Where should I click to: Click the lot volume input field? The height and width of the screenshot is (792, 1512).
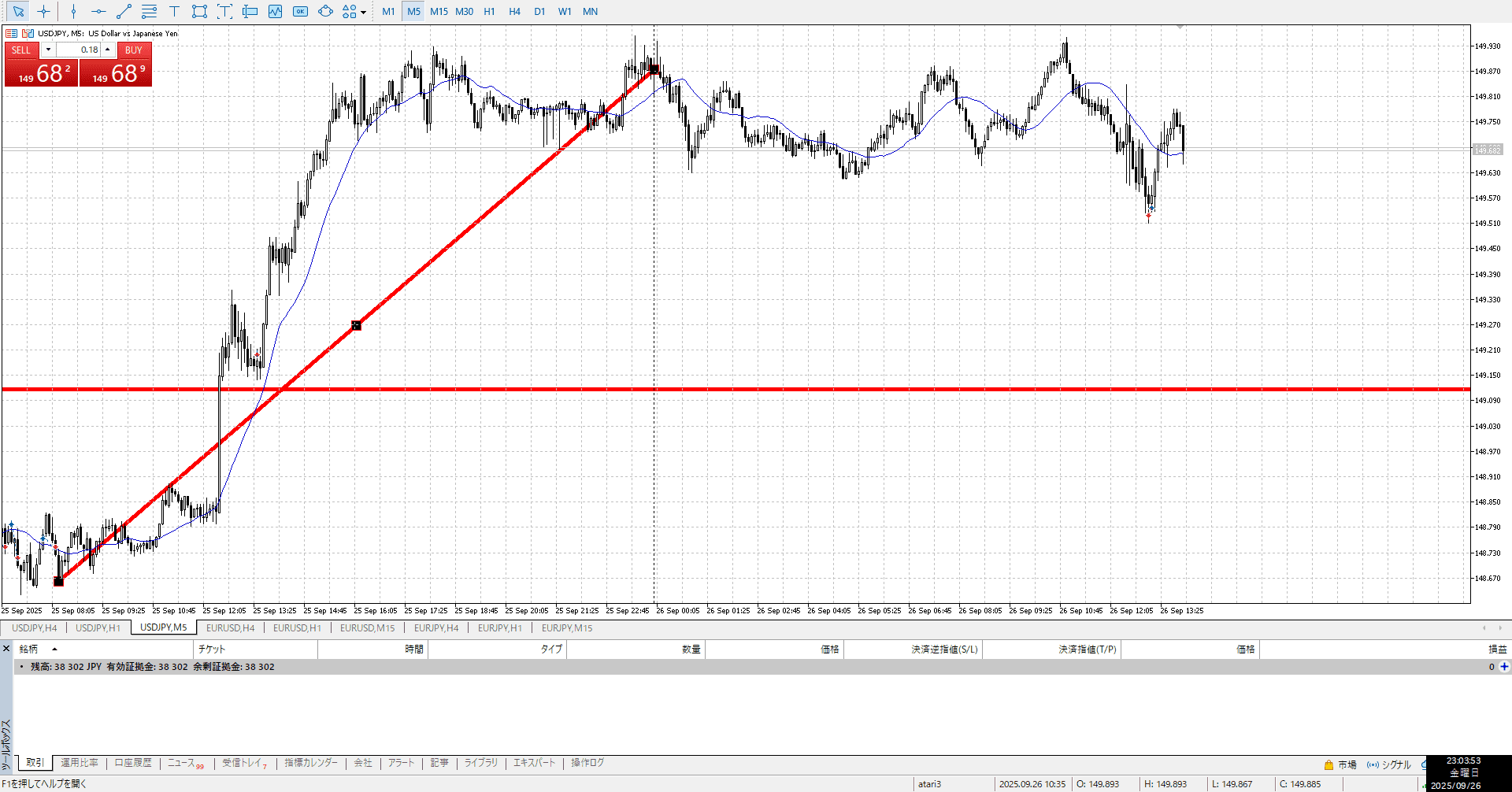(x=79, y=50)
